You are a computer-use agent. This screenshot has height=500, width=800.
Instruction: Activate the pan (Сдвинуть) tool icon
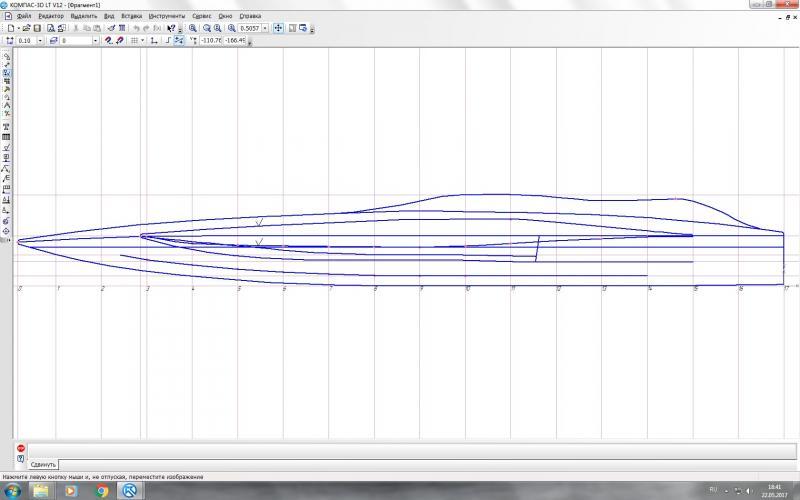point(279,29)
